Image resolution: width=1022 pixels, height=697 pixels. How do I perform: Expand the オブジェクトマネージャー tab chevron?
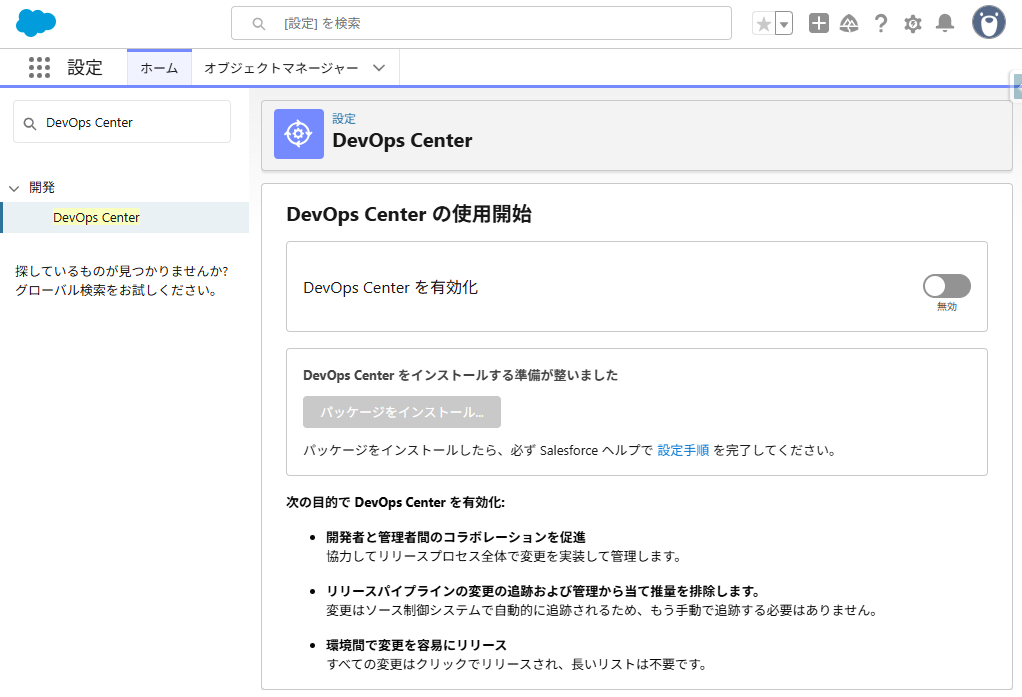click(379, 68)
